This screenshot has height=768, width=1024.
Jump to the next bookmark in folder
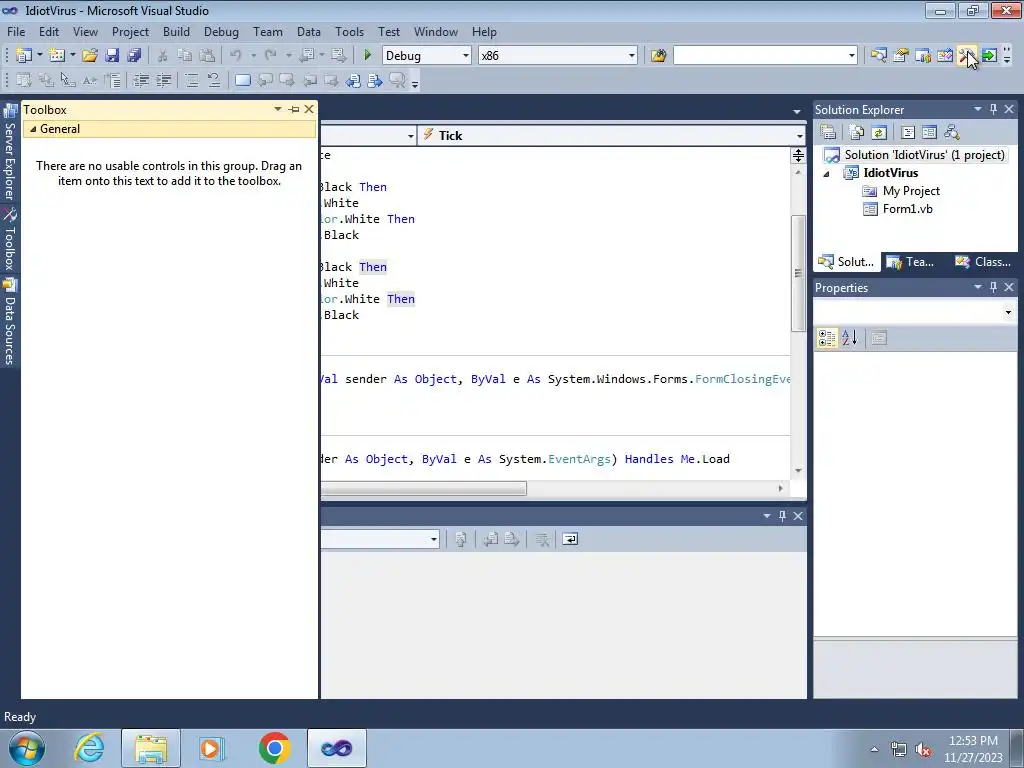pyautogui.click(x=331, y=80)
